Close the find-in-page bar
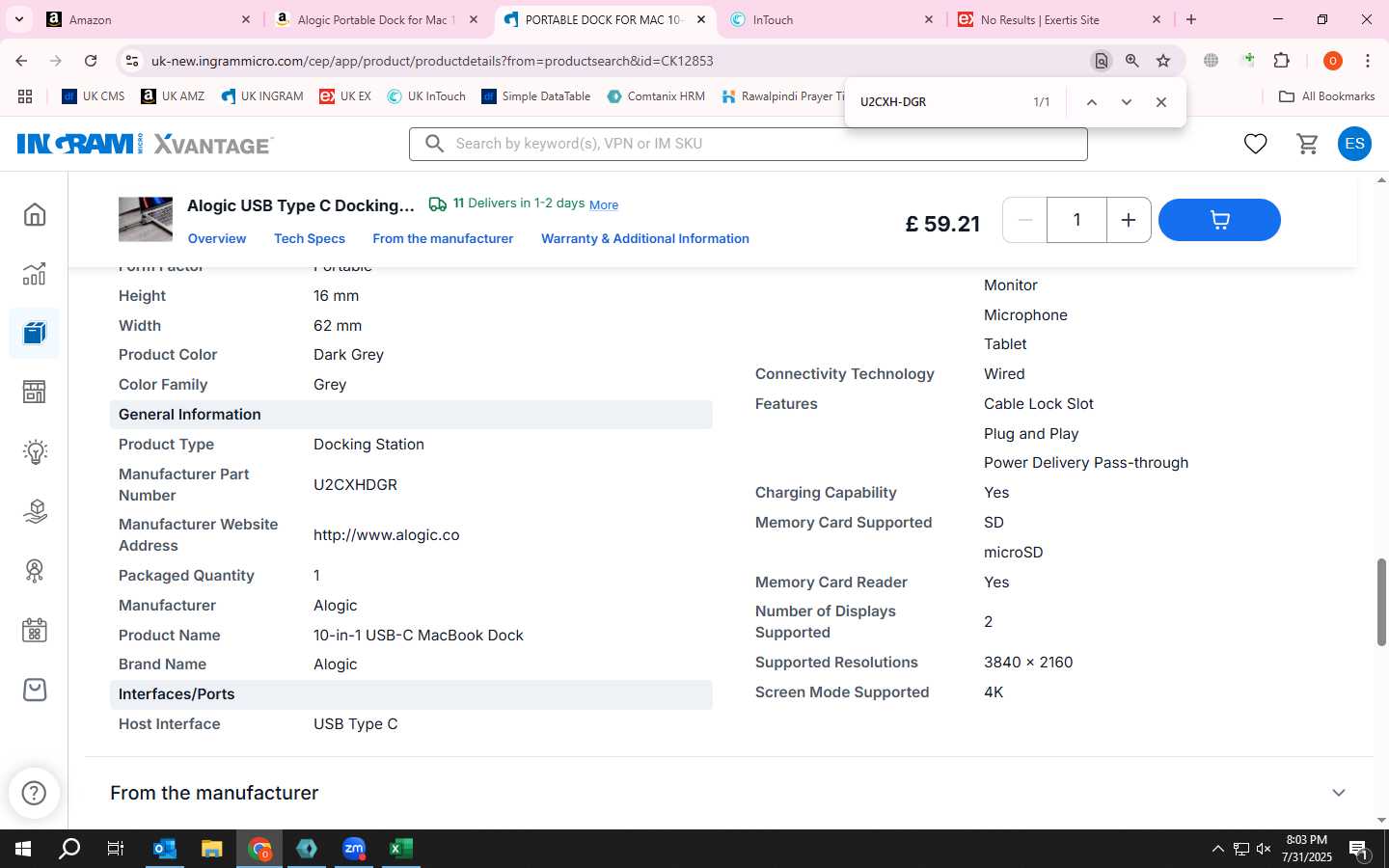Screen dimensions: 1389x868 pos(1161,102)
